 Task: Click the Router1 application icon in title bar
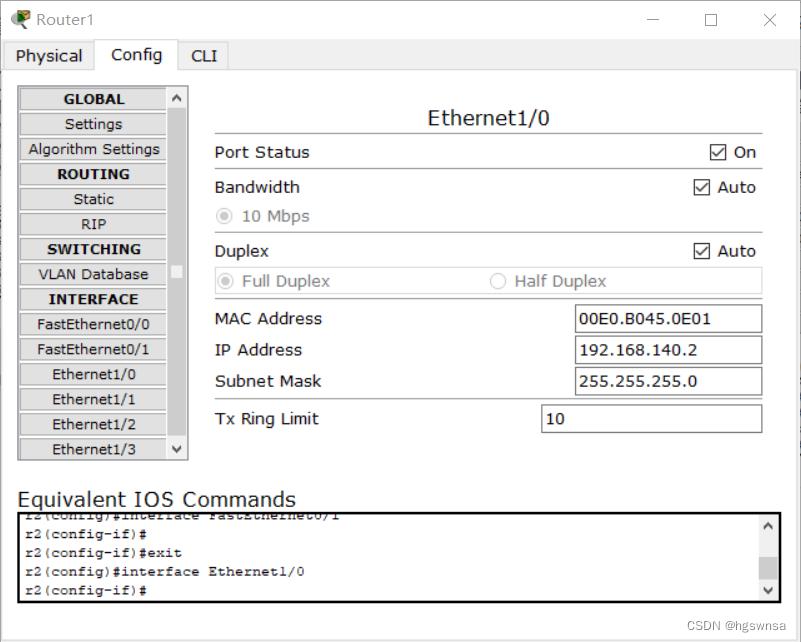click(x=20, y=19)
